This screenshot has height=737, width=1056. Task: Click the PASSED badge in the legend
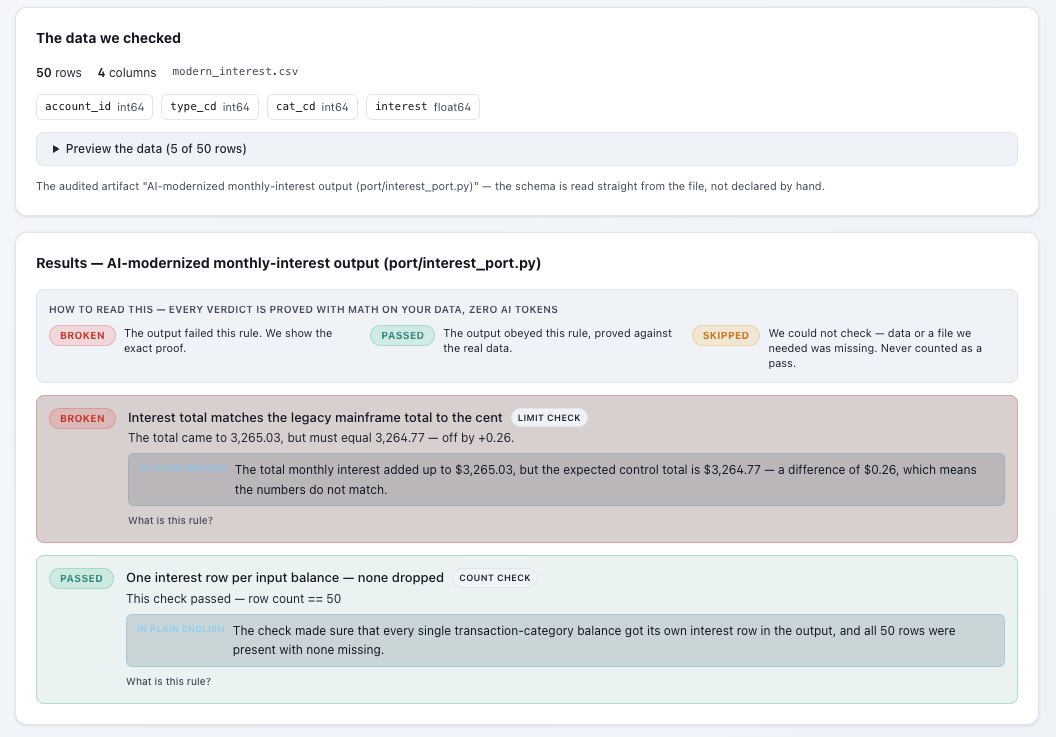403,335
